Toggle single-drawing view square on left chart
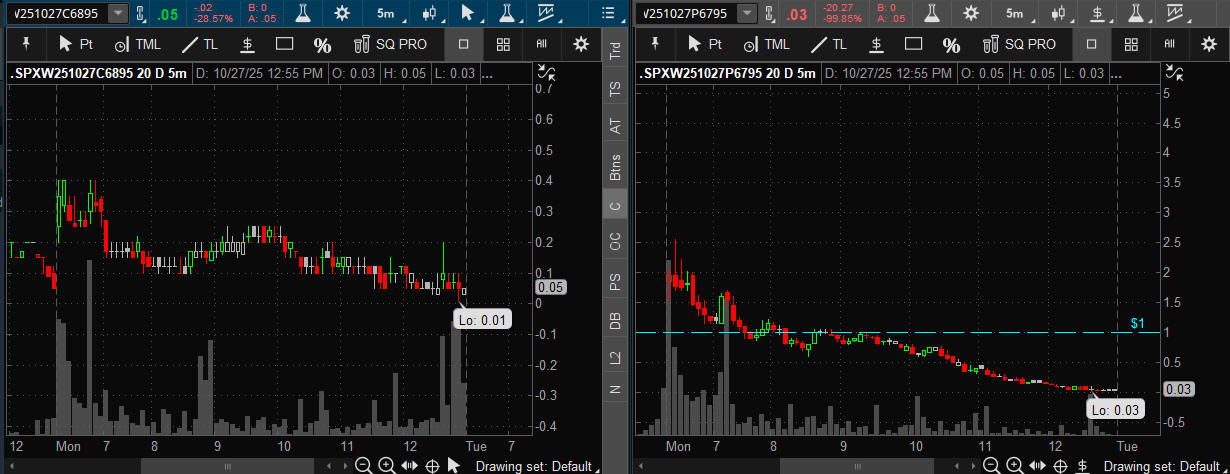This screenshot has height=474, width=1230. [463, 44]
